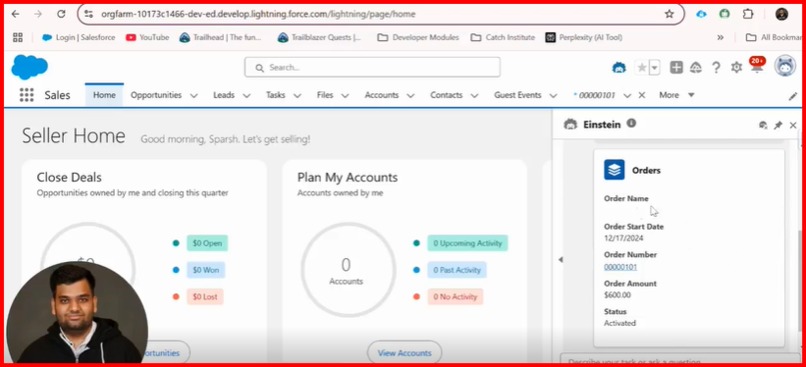Open the Setup gear icon
This screenshot has width=806, height=367.
[x=736, y=67]
